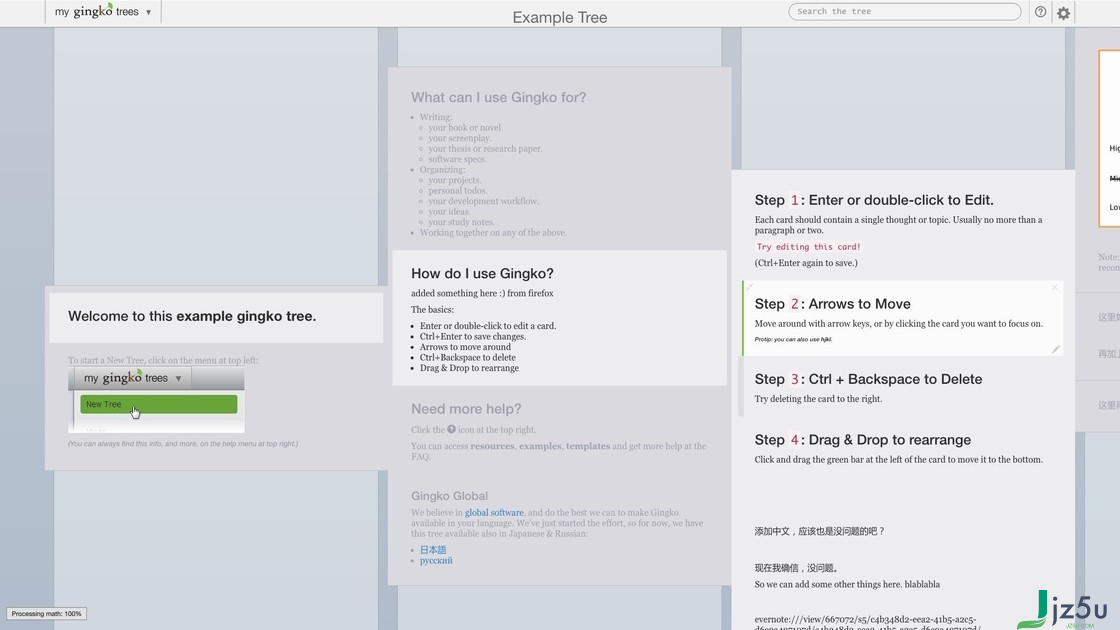Image resolution: width=1120 pixels, height=630 pixels.
Task: Click 'Working together on any of the above.' bullet
Action: [x=494, y=233]
